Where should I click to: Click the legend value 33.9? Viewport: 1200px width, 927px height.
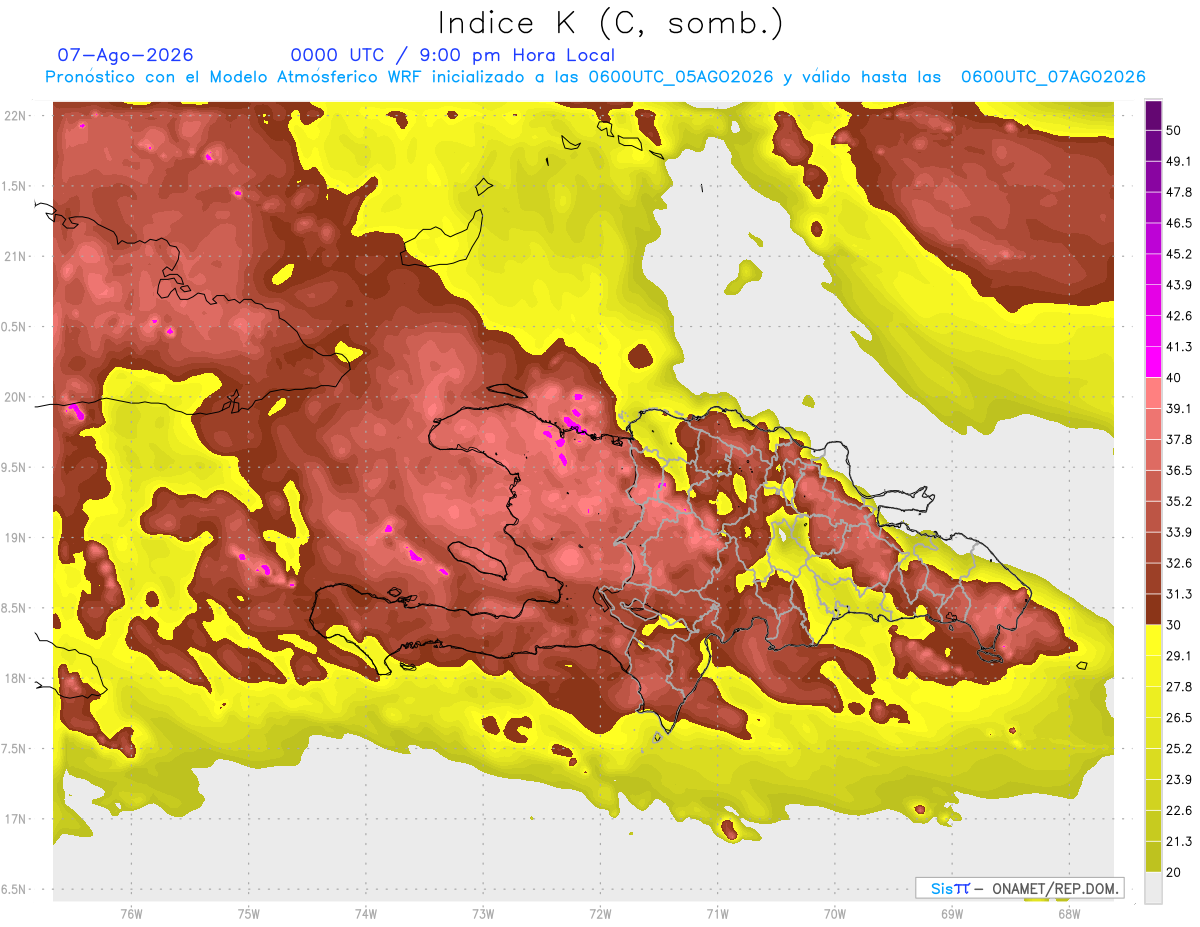pyautogui.click(x=1179, y=532)
